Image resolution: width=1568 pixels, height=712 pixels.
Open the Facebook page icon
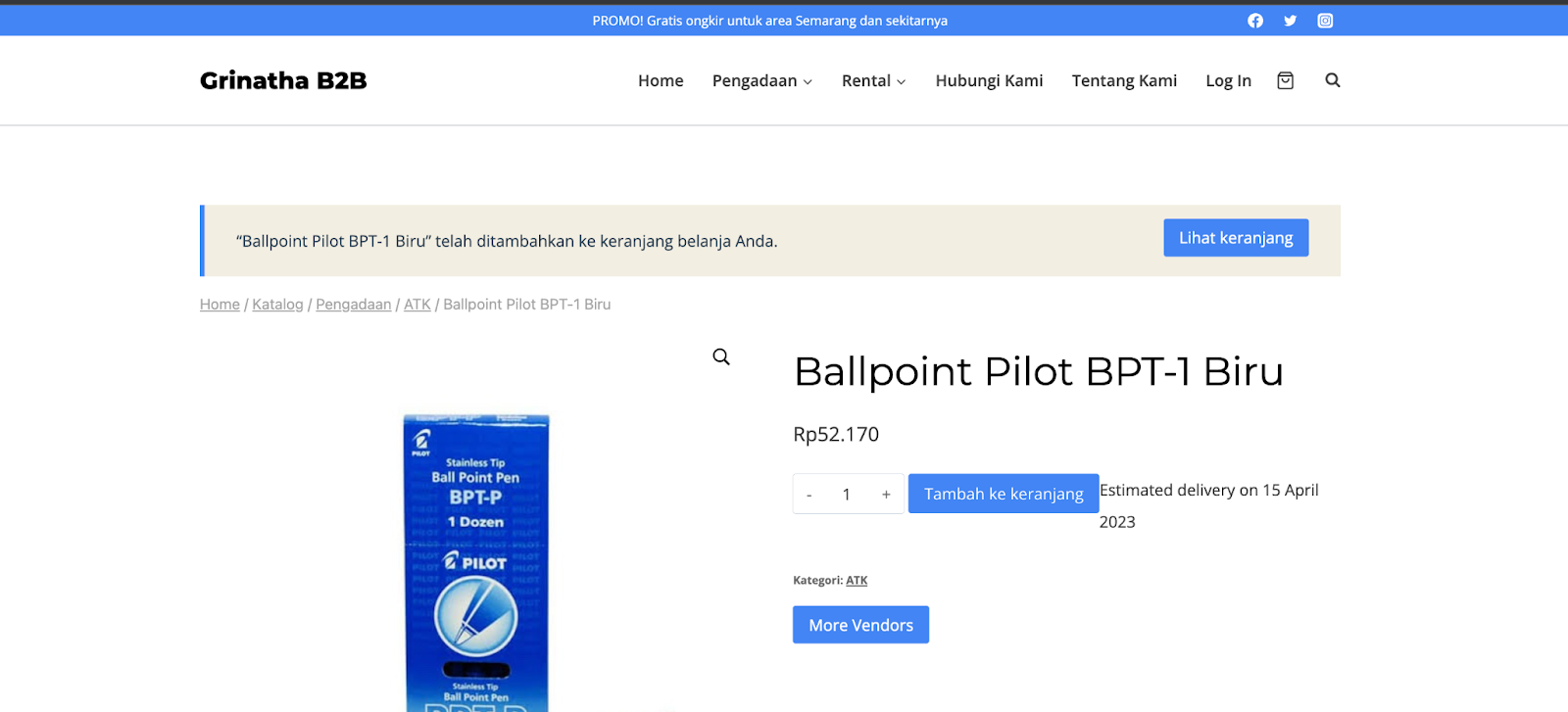point(1254,21)
